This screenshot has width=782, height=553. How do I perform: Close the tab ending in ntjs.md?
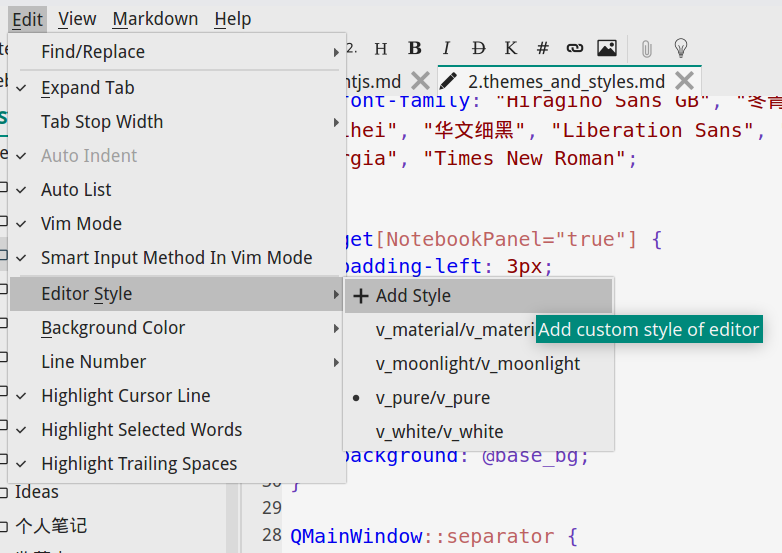click(x=420, y=81)
